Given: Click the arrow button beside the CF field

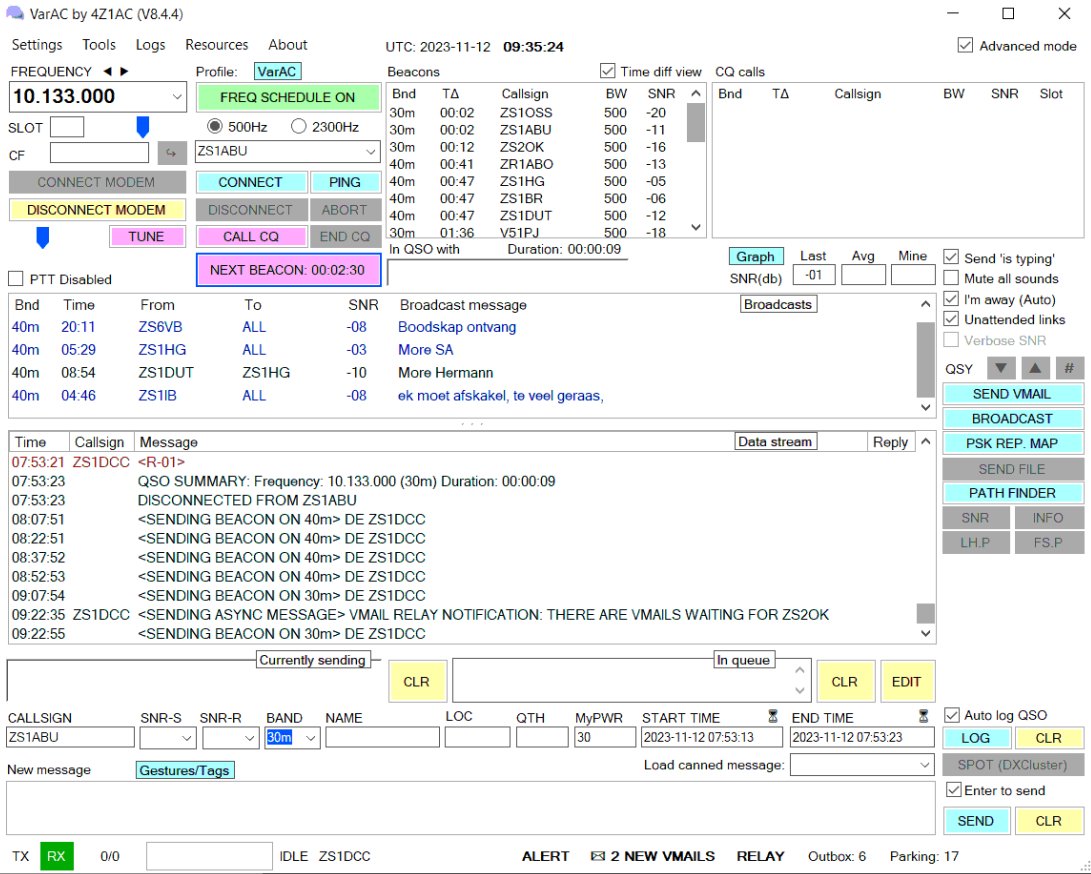Looking at the screenshot, I should pos(172,153).
